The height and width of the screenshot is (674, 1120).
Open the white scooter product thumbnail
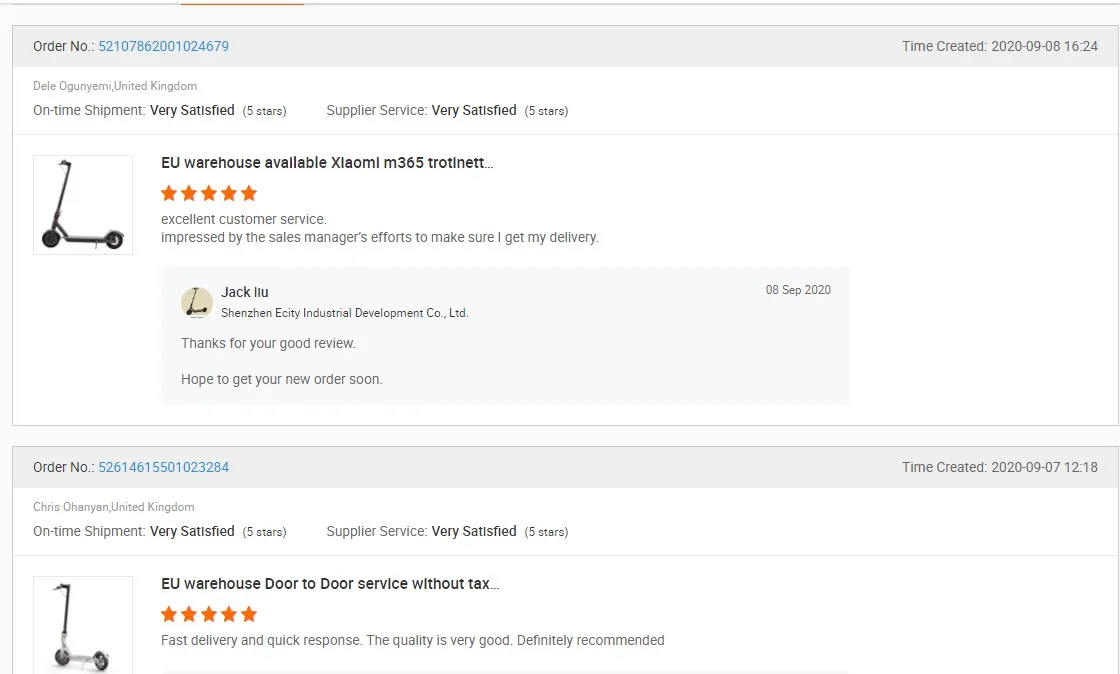click(83, 626)
